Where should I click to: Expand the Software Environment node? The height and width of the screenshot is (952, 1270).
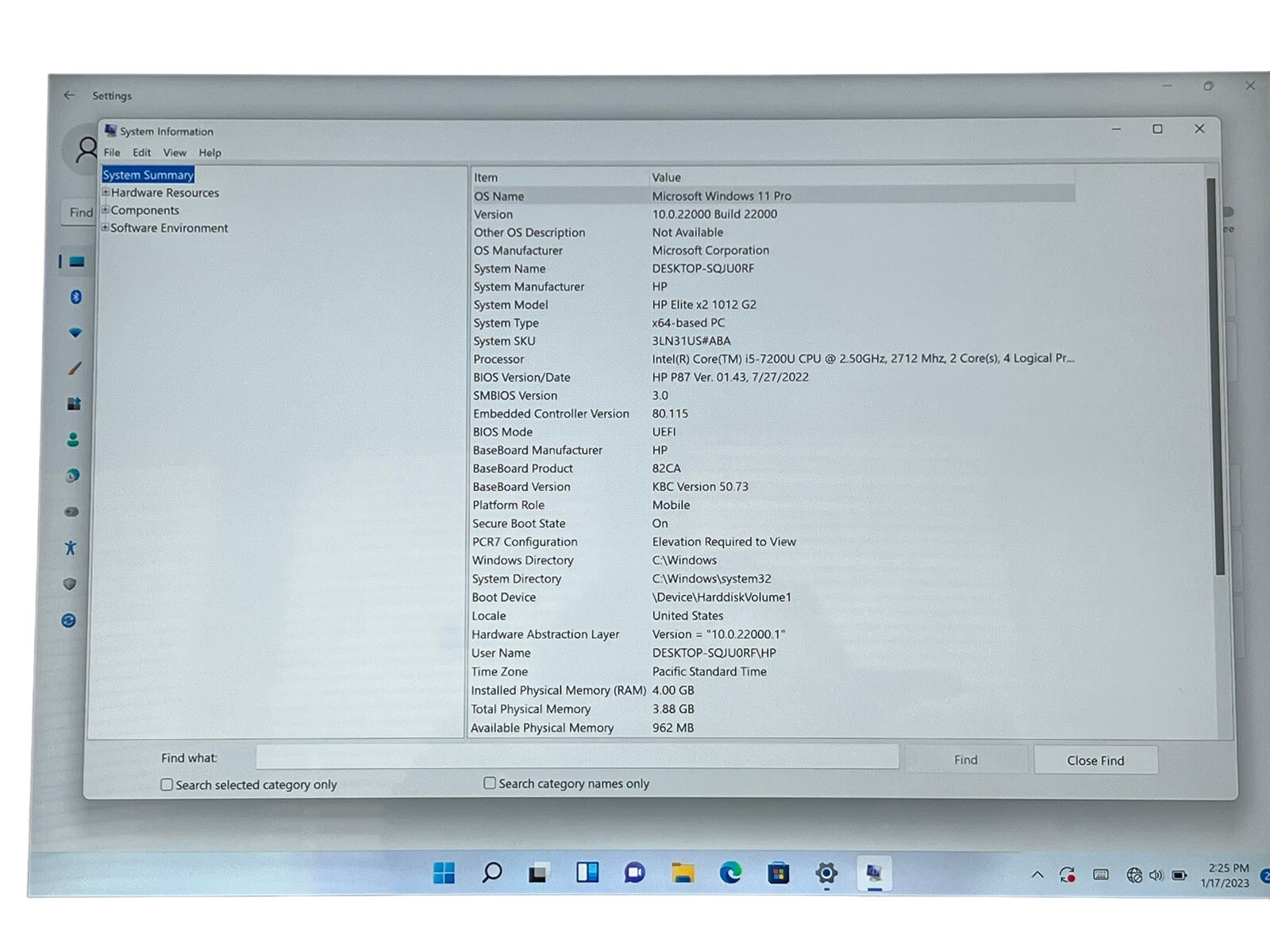pyautogui.click(x=106, y=227)
